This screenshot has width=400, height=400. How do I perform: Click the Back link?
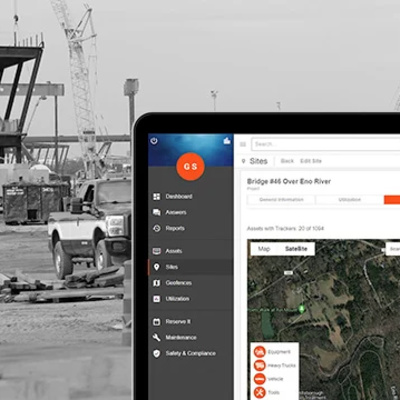(x=287, y=161)
